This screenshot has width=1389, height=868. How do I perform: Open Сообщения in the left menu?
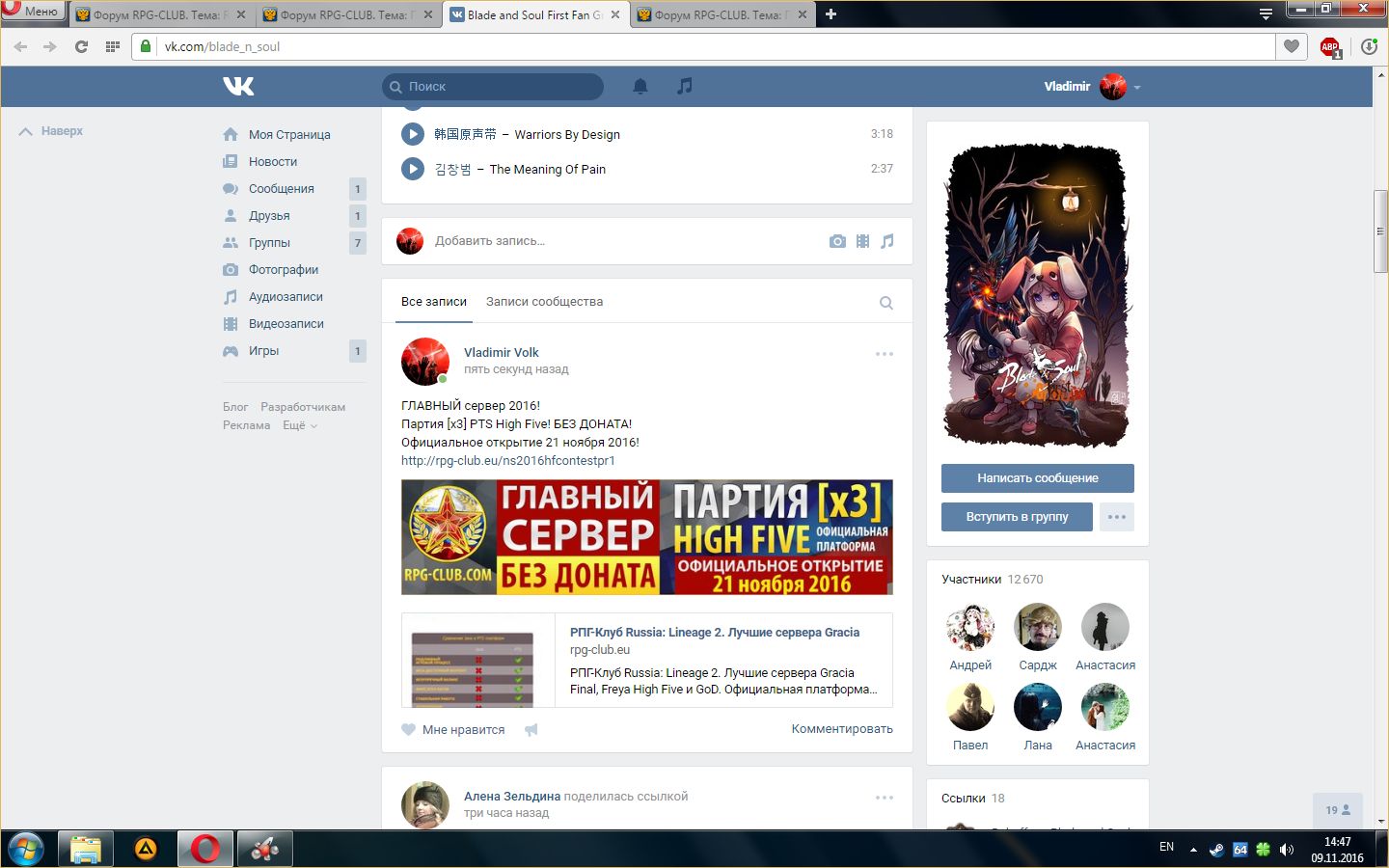281,189
